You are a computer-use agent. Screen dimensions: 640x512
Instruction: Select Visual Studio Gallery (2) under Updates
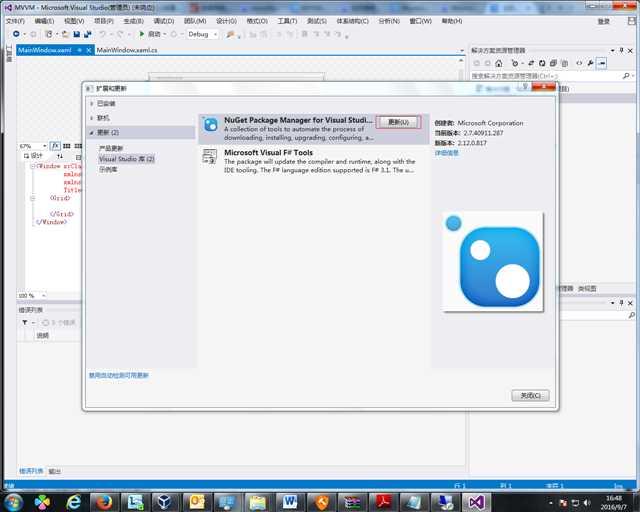127,159
